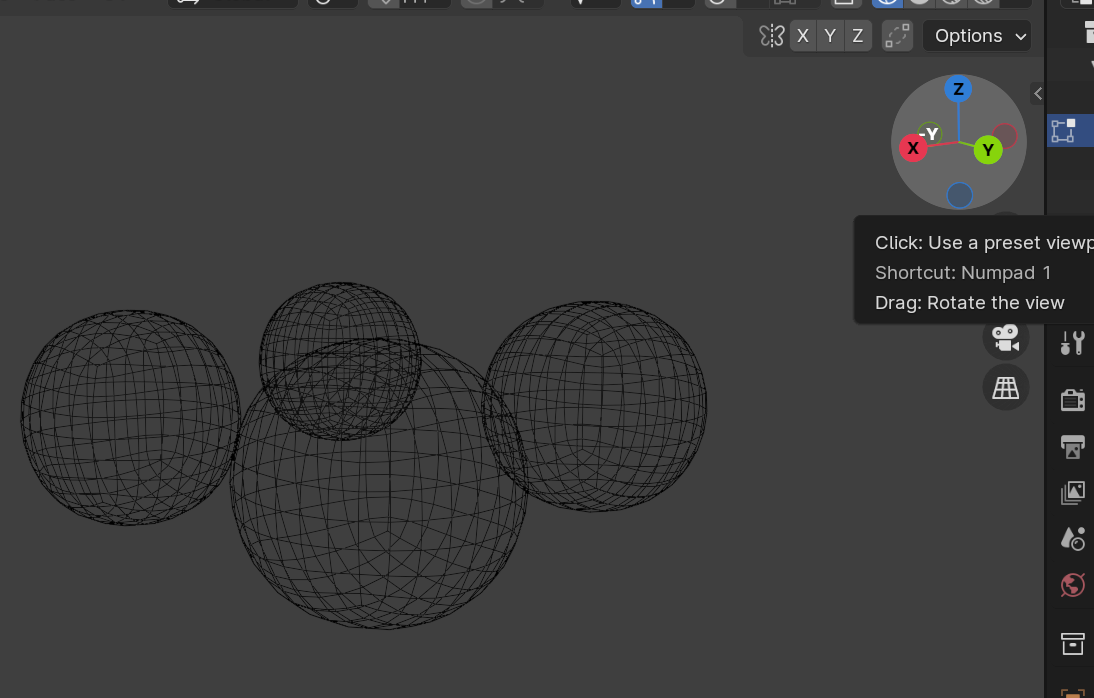Open the Collection properties tab
Image resolution: width=1094 pixels, height=698 pixels.
coord(1072,643)
